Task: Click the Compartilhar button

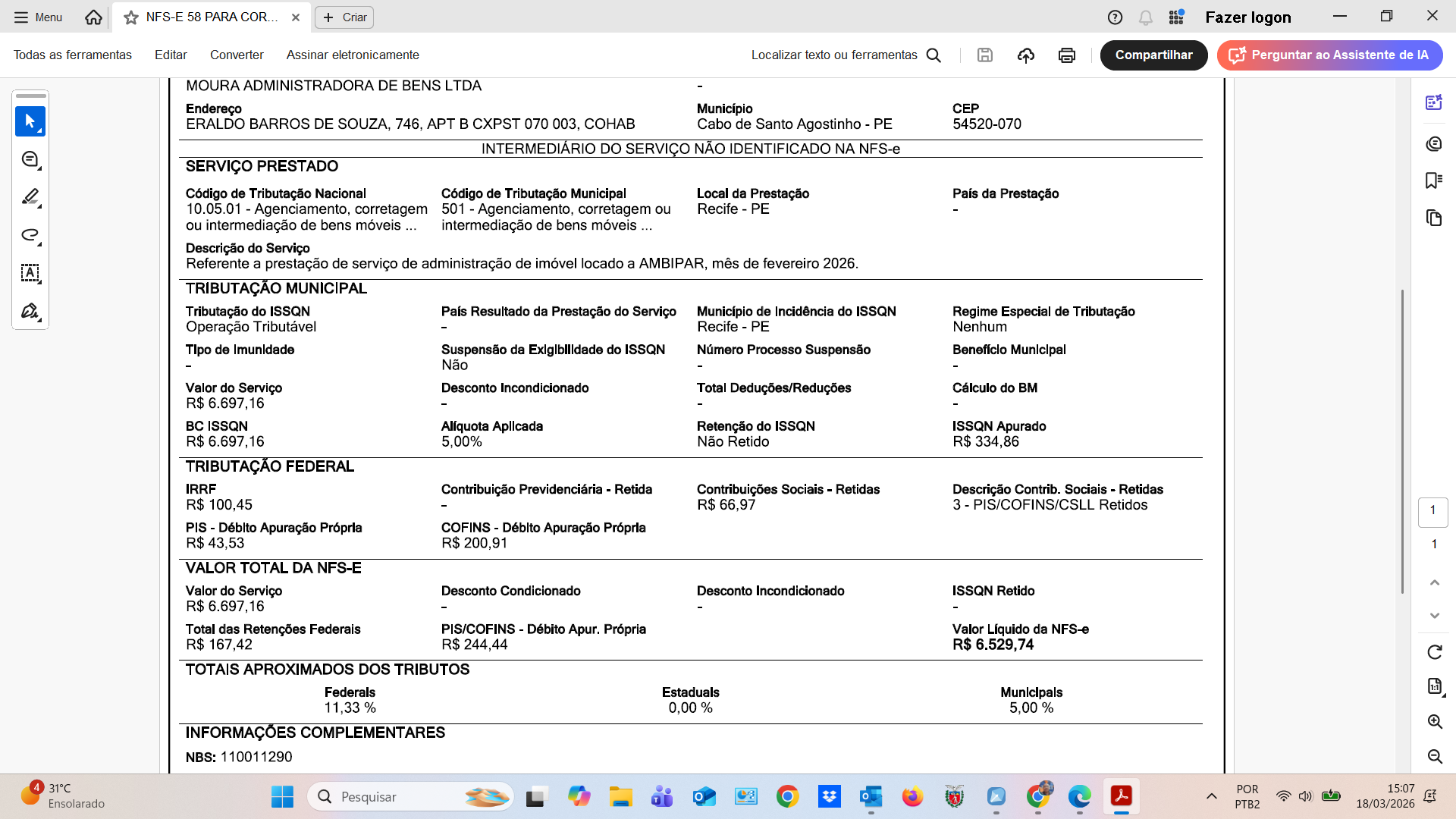Action: tap(1153, 55)
